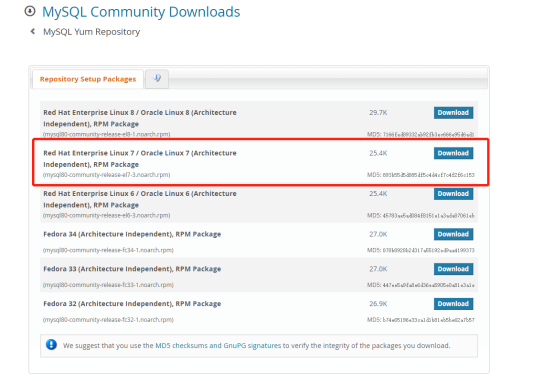The height and width of the screenshot is (381, 554).
Task: Download Red Hat Enterprise Linux 8 RPM package
Action: [x=453, y=113]
